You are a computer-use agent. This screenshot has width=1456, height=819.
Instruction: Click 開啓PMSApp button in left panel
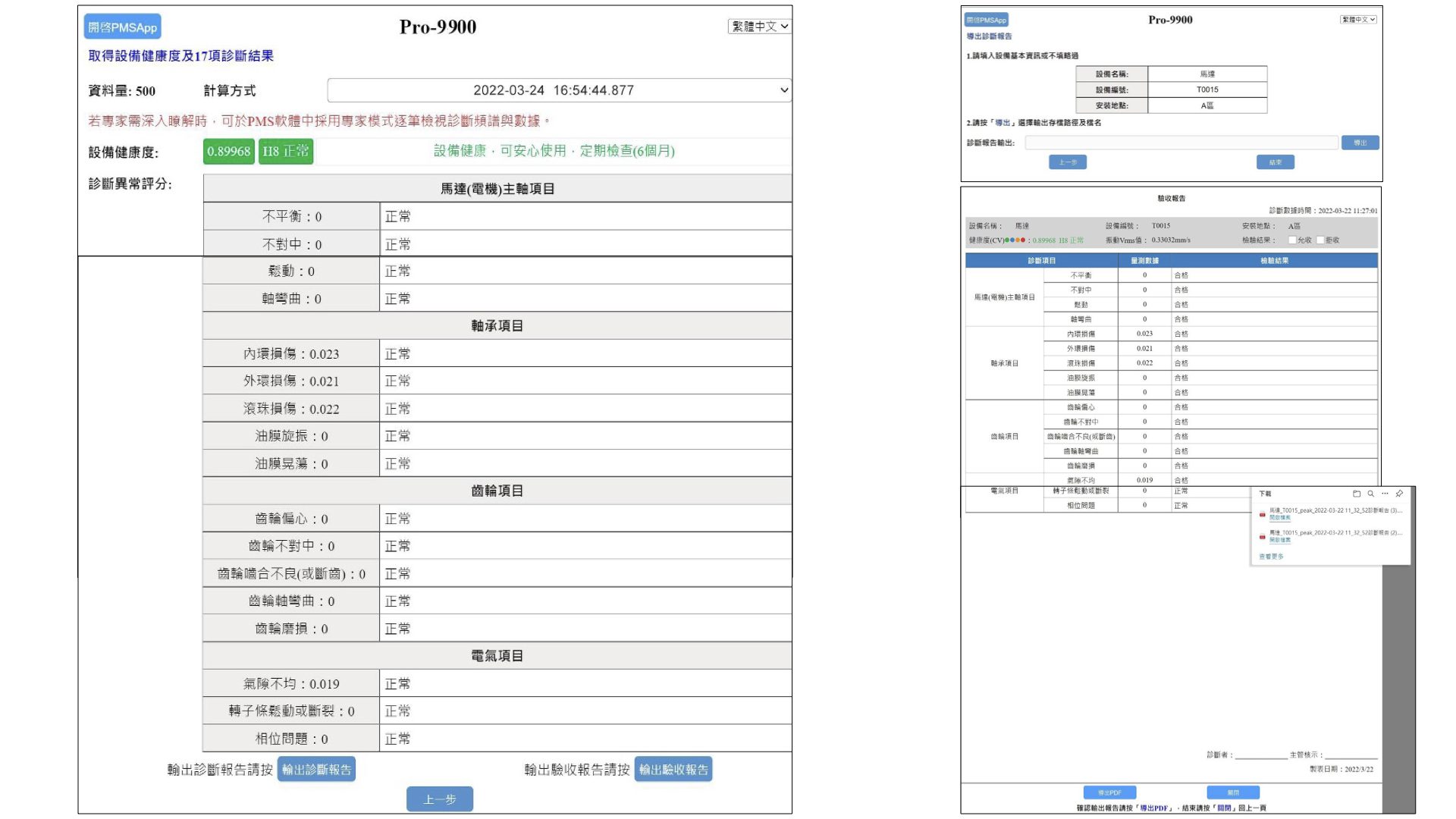tap(122, 27)
